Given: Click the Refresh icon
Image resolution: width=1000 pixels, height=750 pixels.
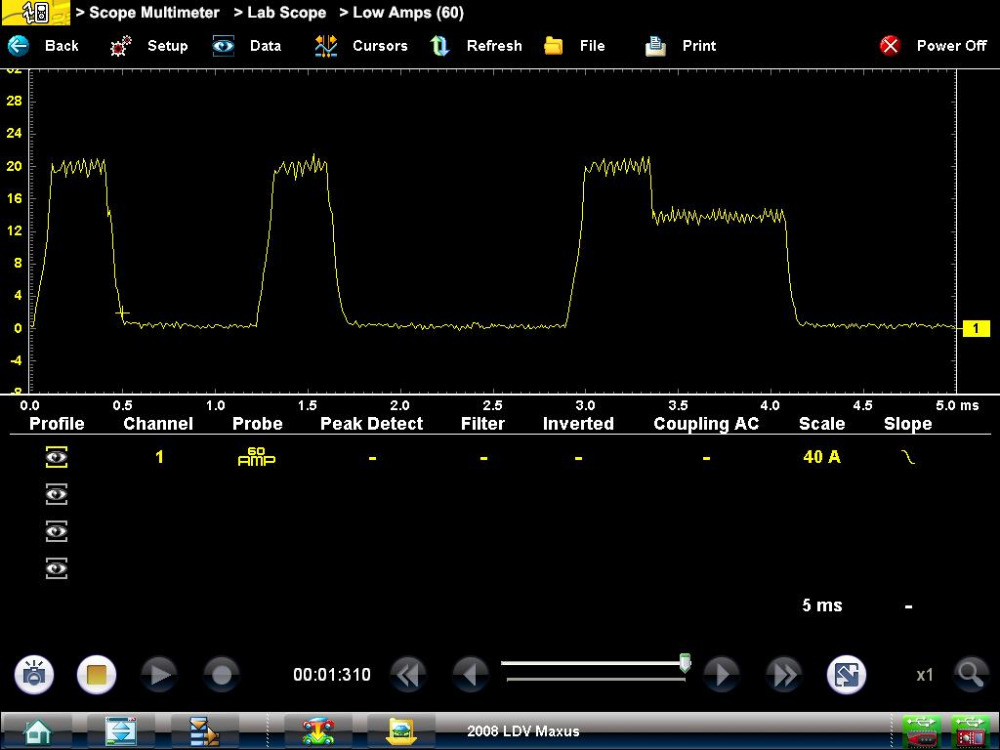Looking at the screenshot, I should [439, 46].
